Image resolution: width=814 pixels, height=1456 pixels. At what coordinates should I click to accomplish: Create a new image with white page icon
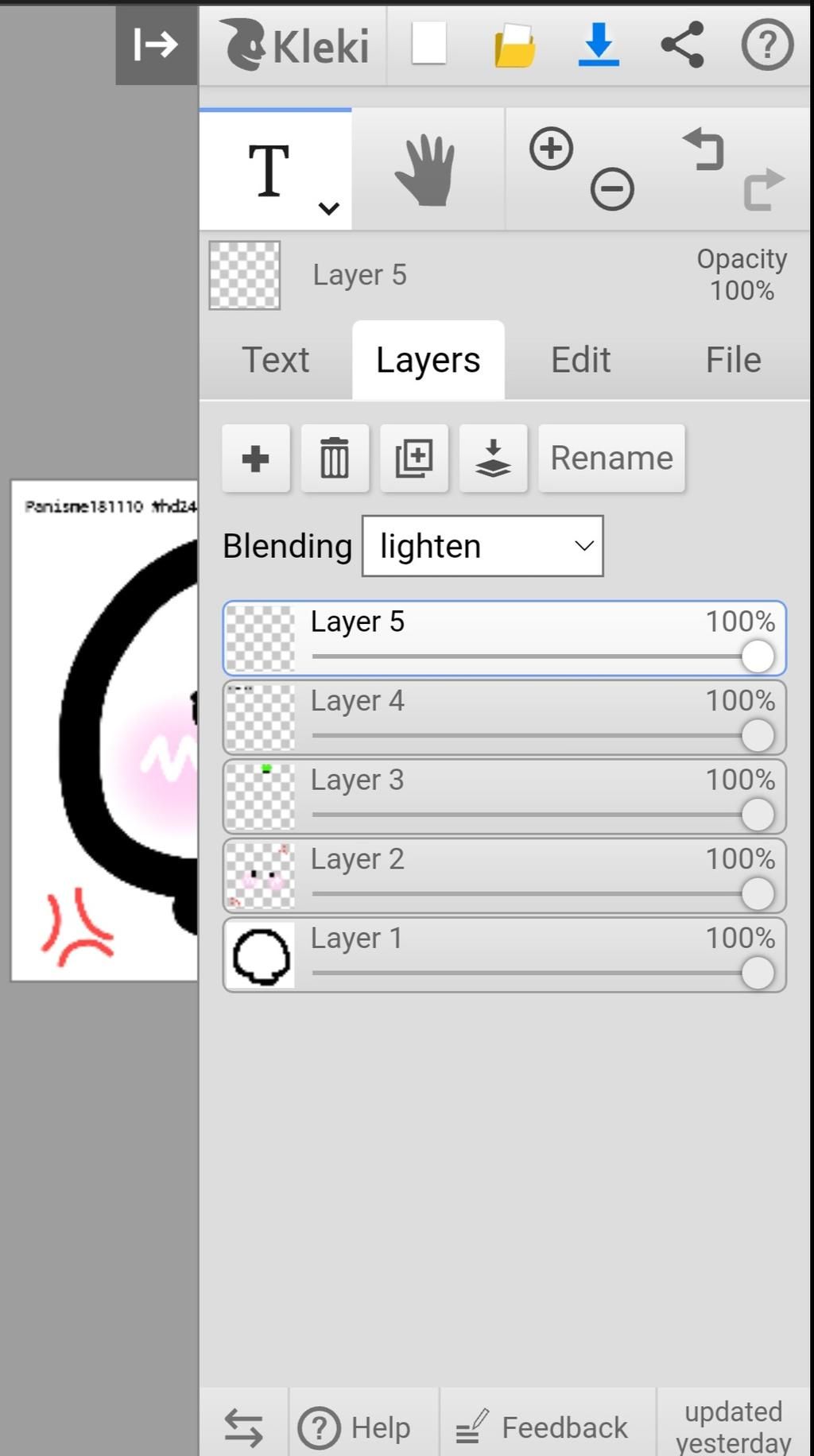[x=429, y=44]
